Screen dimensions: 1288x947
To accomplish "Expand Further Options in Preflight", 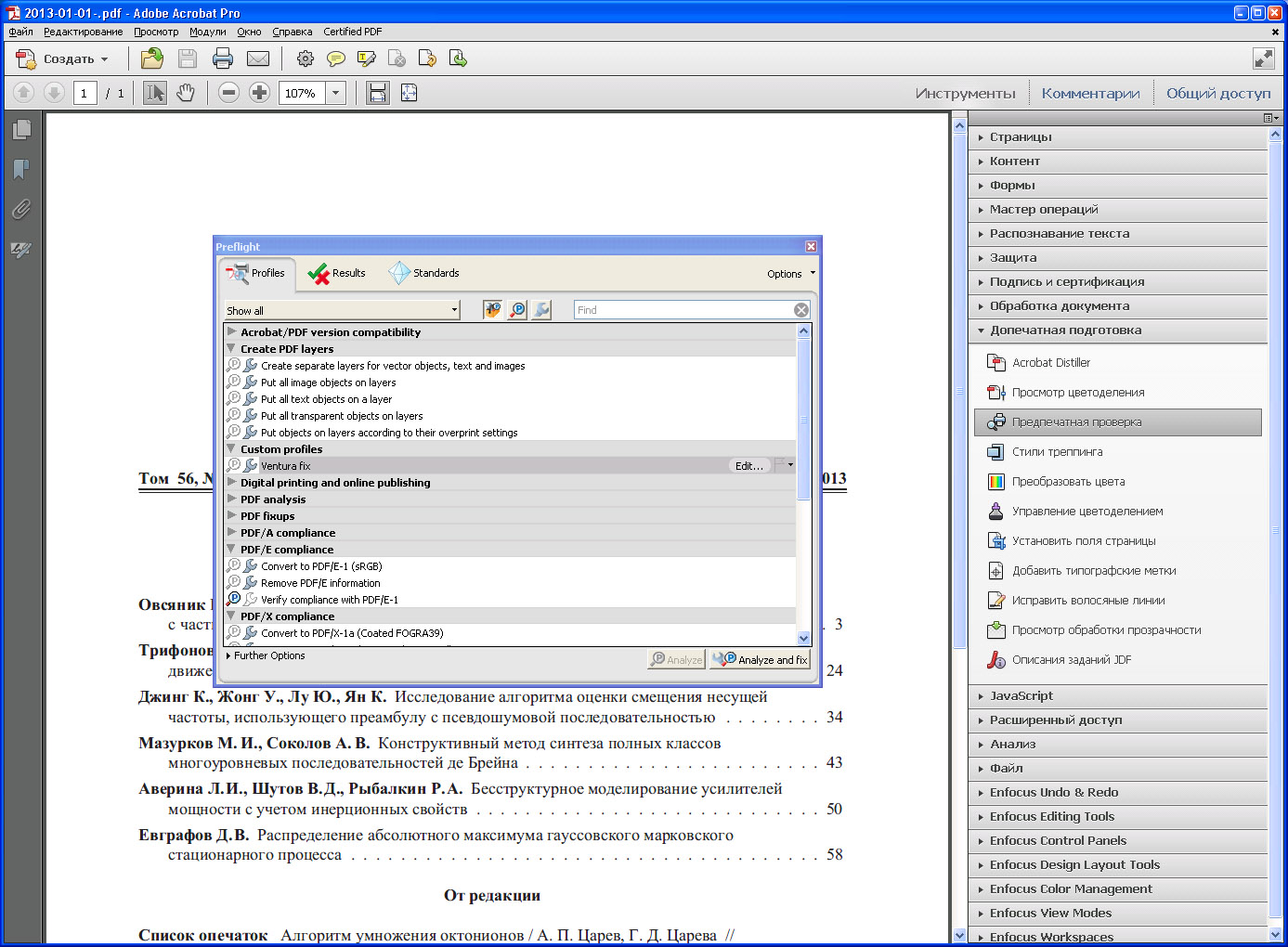I will coord(265,655).
